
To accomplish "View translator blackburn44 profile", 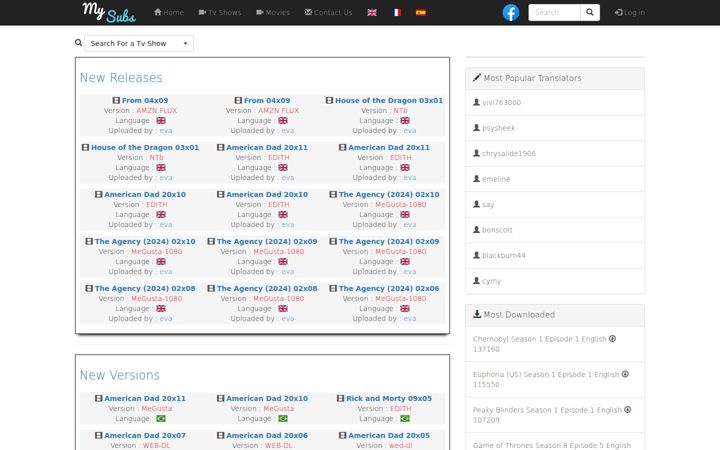I will [504, 255].
